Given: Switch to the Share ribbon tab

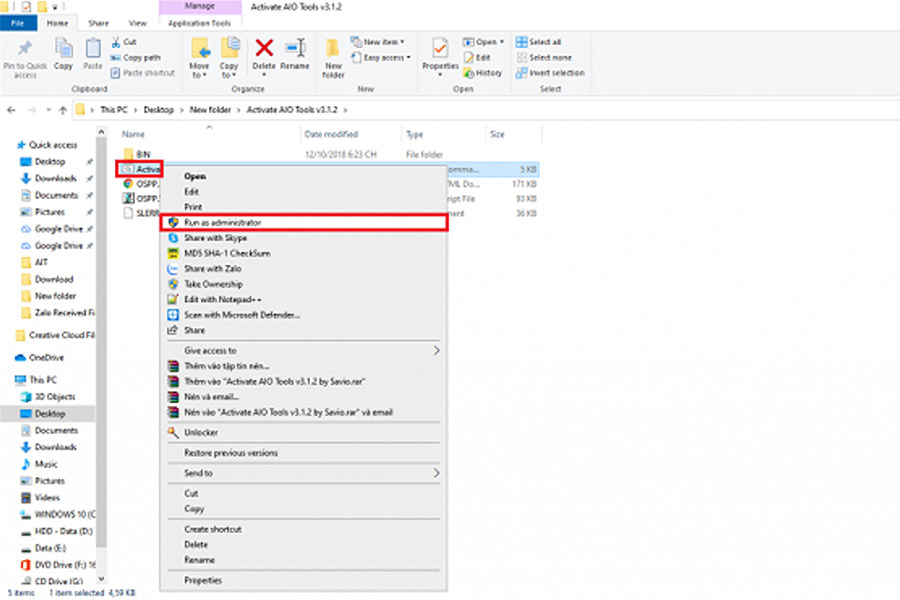Looking at the screenshot, I should [98, 22].
